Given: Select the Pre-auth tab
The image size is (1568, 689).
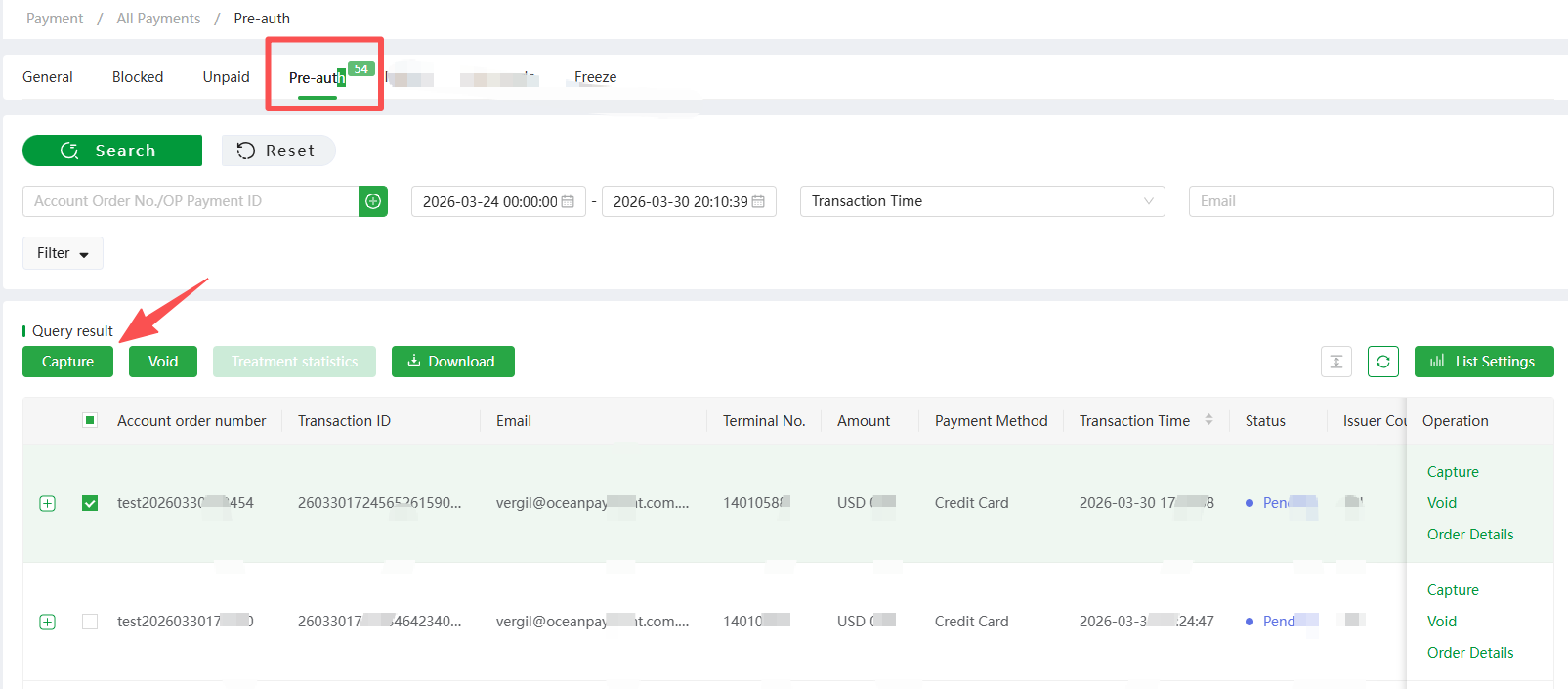Looking at the screenshot, I should 317,78.
